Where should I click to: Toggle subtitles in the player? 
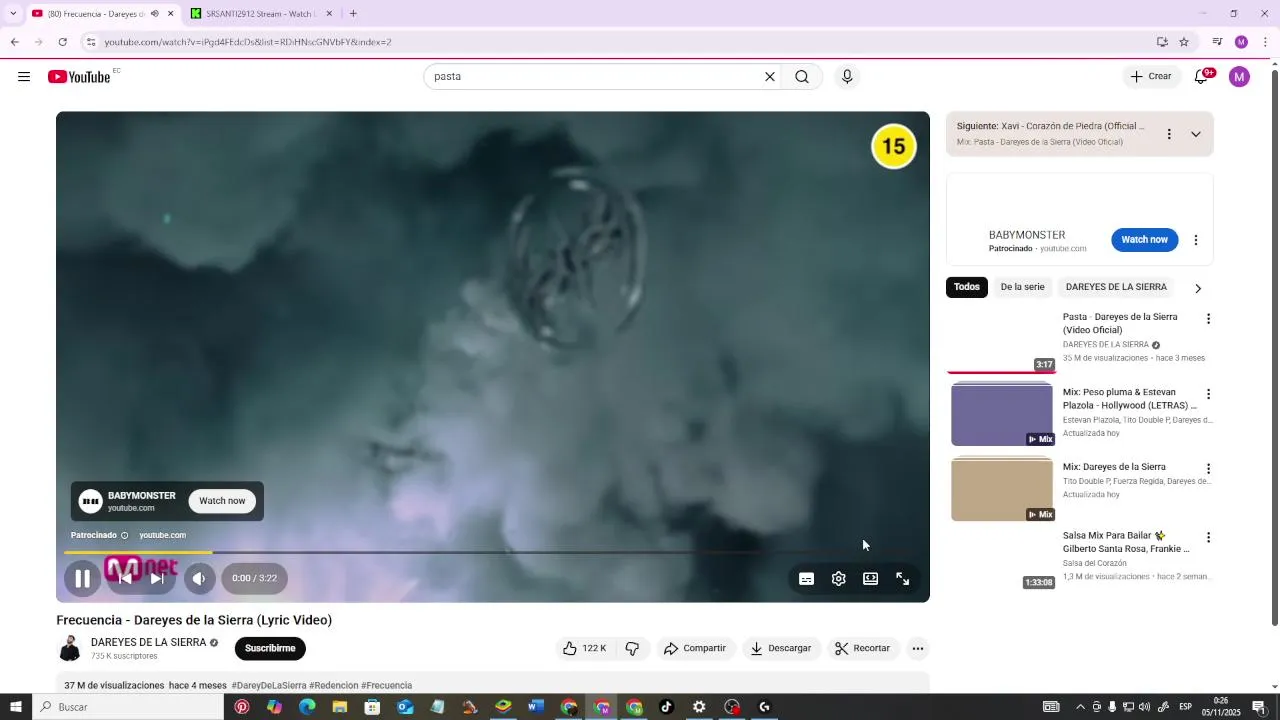(806, 579)
